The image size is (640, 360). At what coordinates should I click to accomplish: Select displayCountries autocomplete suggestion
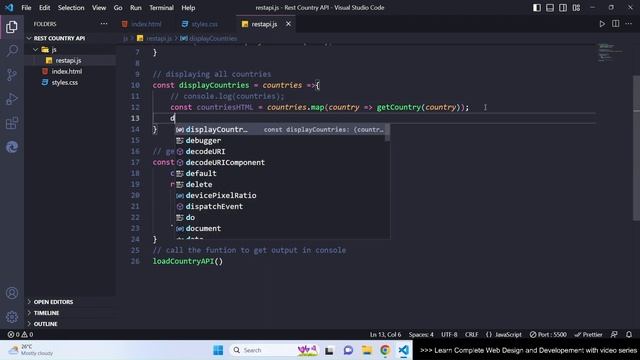(x=280, y=129)
